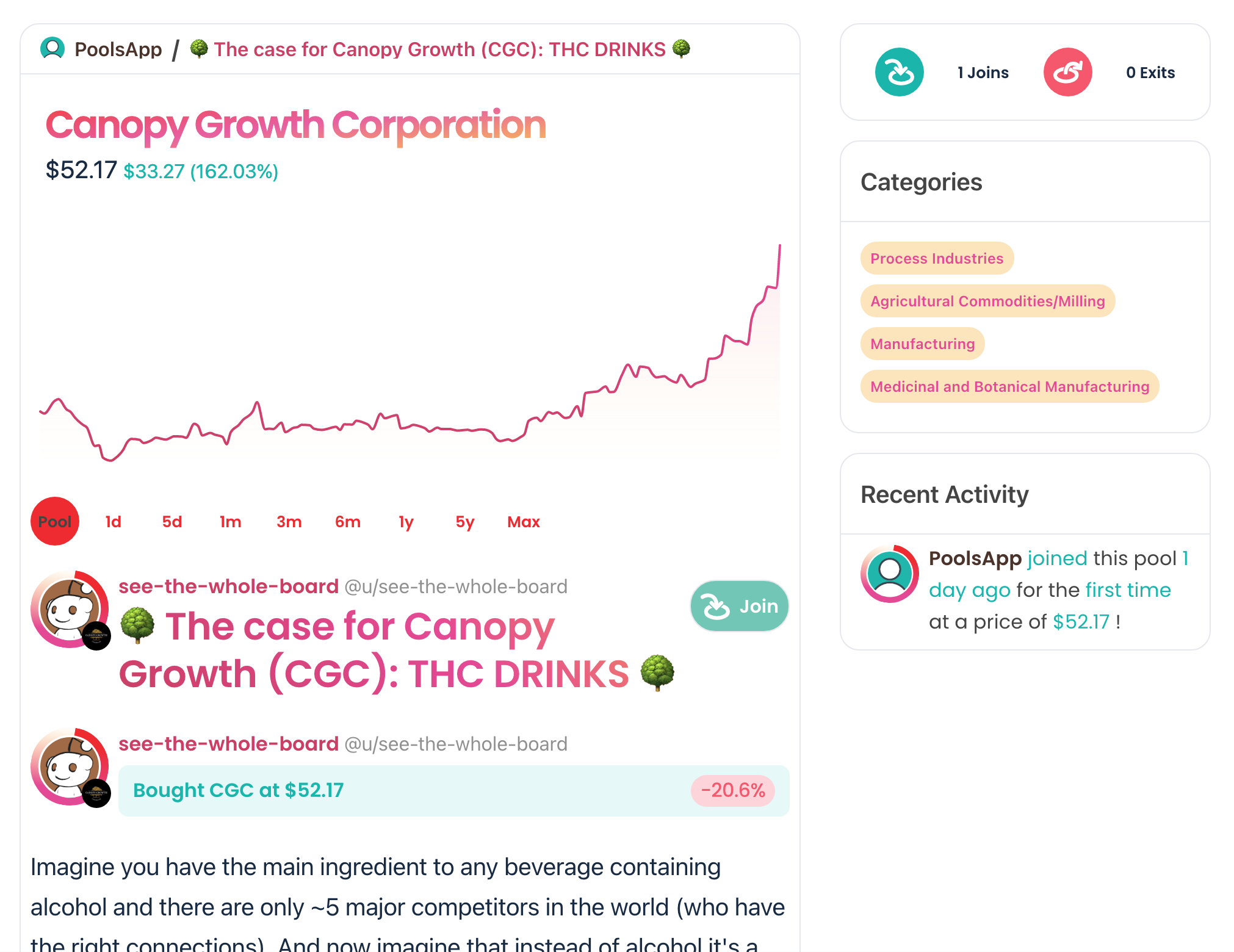
Task: Open Medicinal and Botanical Manufacturing category
Action: point(1009,386)
